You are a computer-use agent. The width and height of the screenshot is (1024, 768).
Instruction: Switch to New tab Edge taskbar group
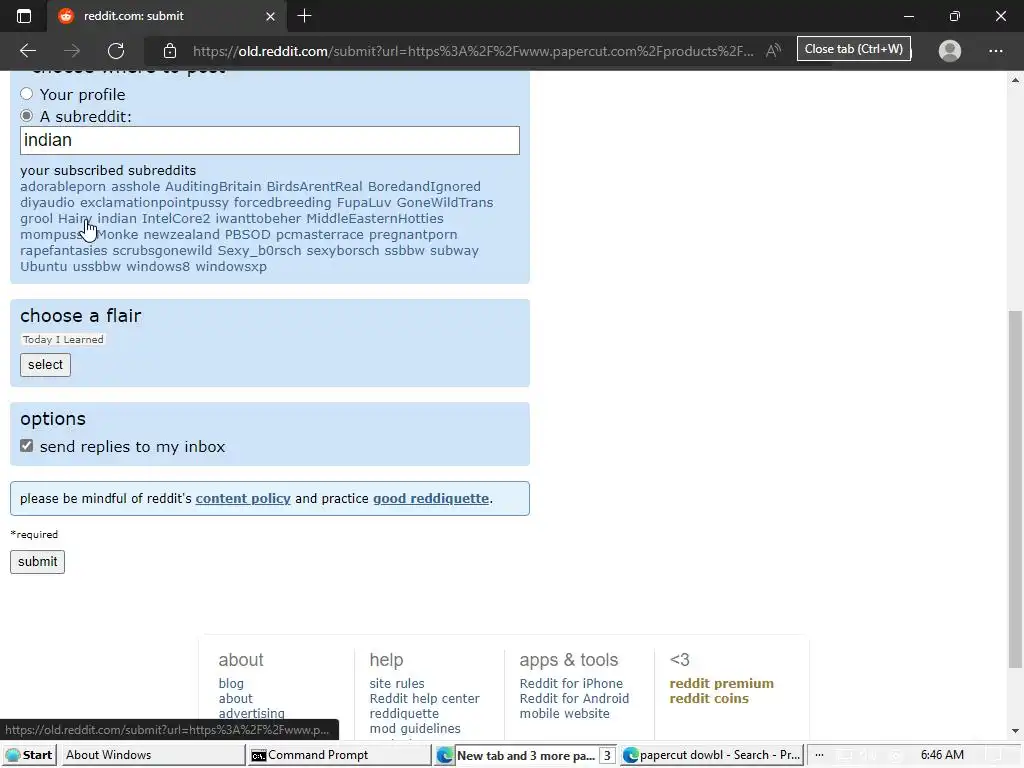pos(526,755)
